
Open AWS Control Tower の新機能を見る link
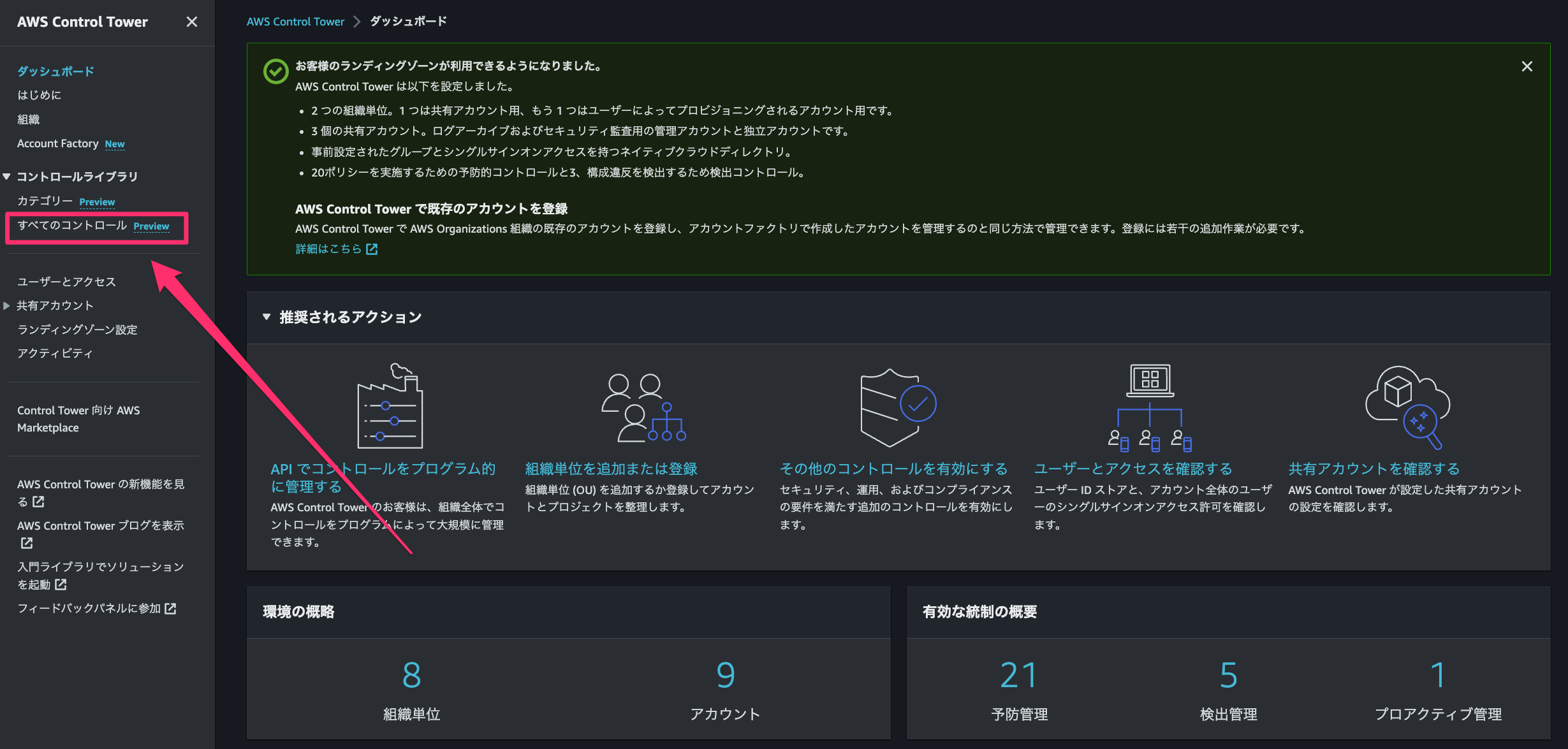101,493
